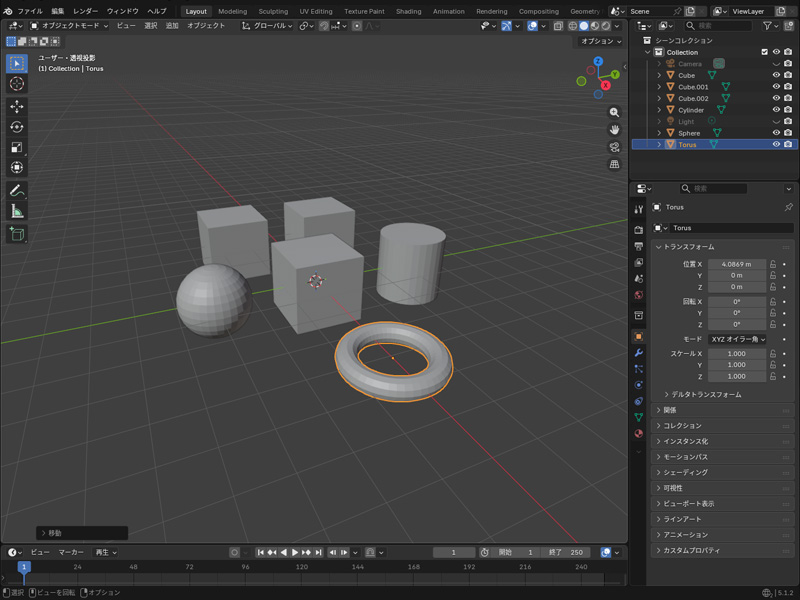Open the Modifiers wrench tab

[638, 353]
